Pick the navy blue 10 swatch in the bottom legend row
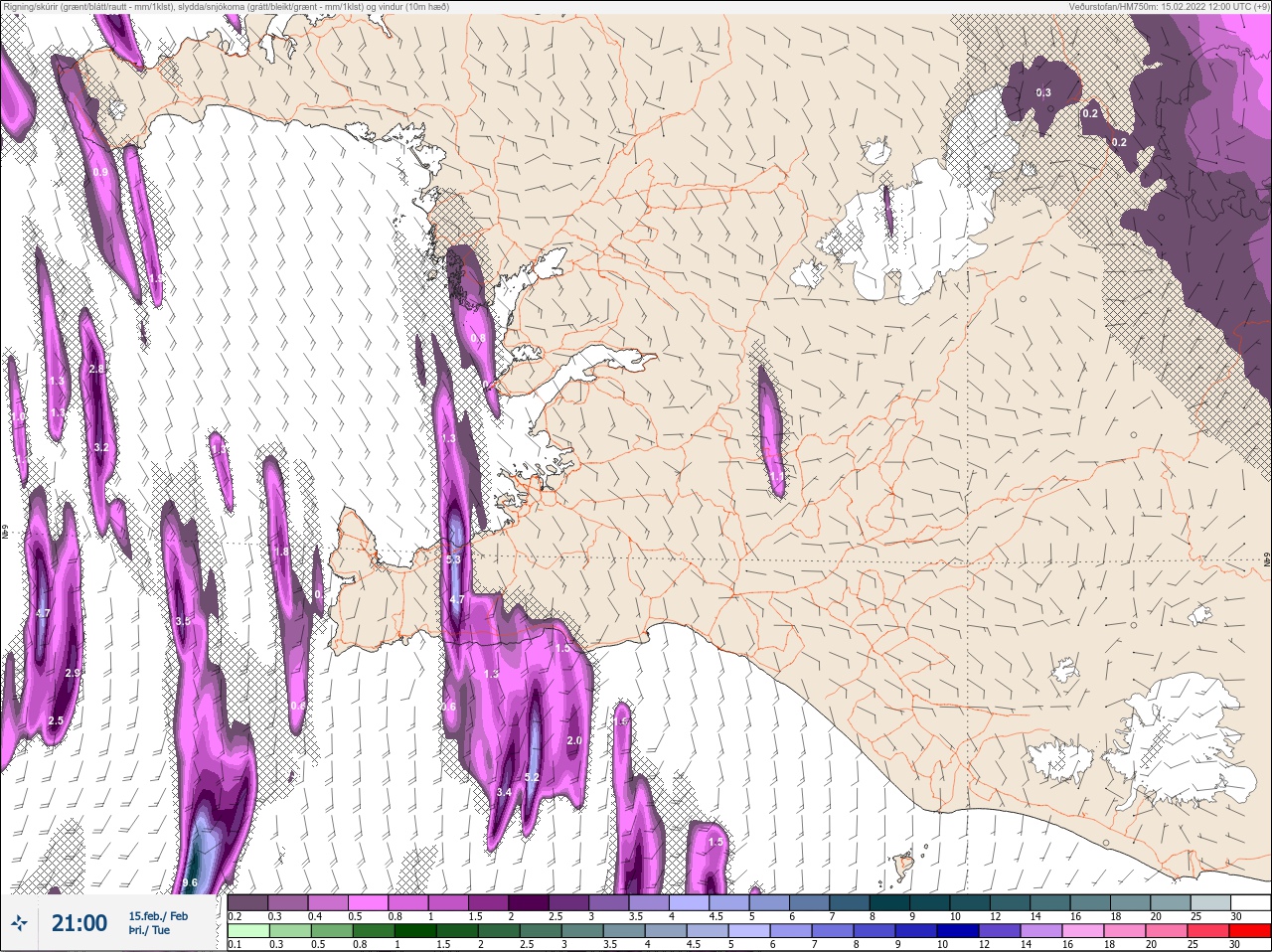This screenshot has height=952, width=1272. point(957,931)
